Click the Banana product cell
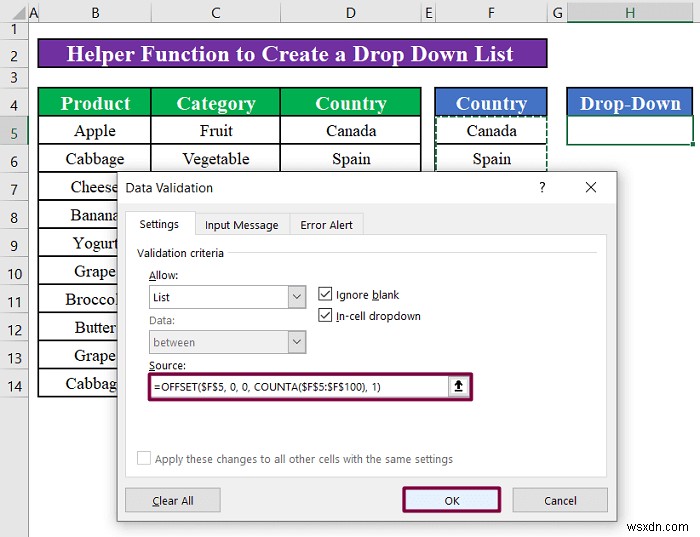The width and height of the screenshot is (700, 537). click(79, 215)
